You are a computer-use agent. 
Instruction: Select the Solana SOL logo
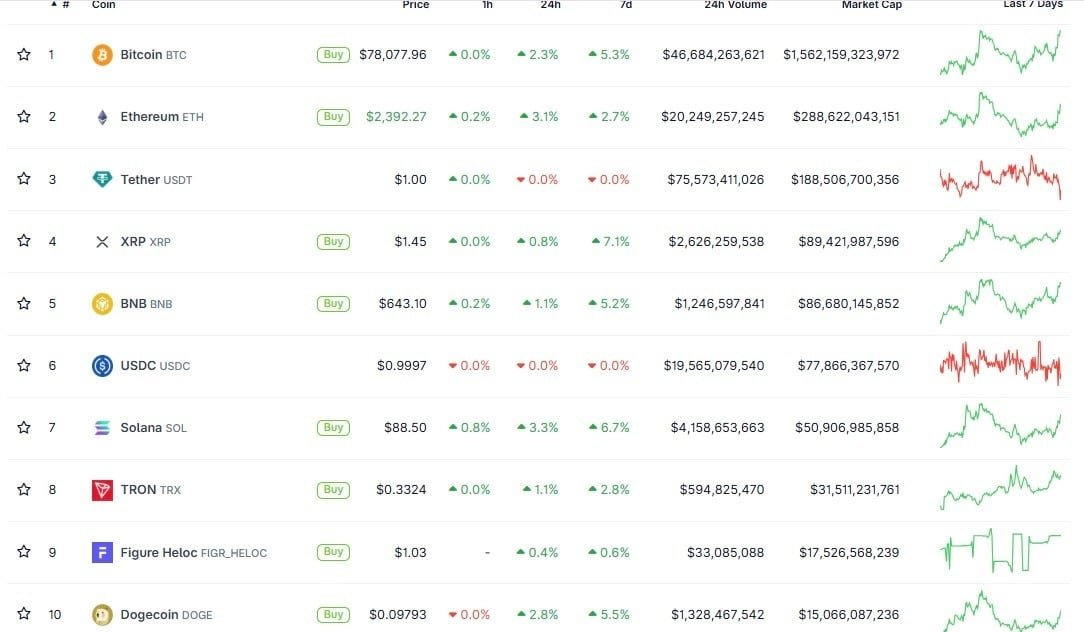tap(101, 427)
